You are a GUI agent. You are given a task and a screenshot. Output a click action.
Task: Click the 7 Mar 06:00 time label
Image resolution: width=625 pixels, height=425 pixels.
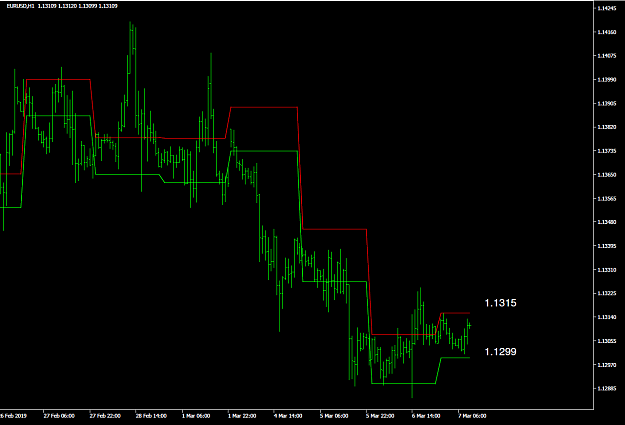coord(472,416)
